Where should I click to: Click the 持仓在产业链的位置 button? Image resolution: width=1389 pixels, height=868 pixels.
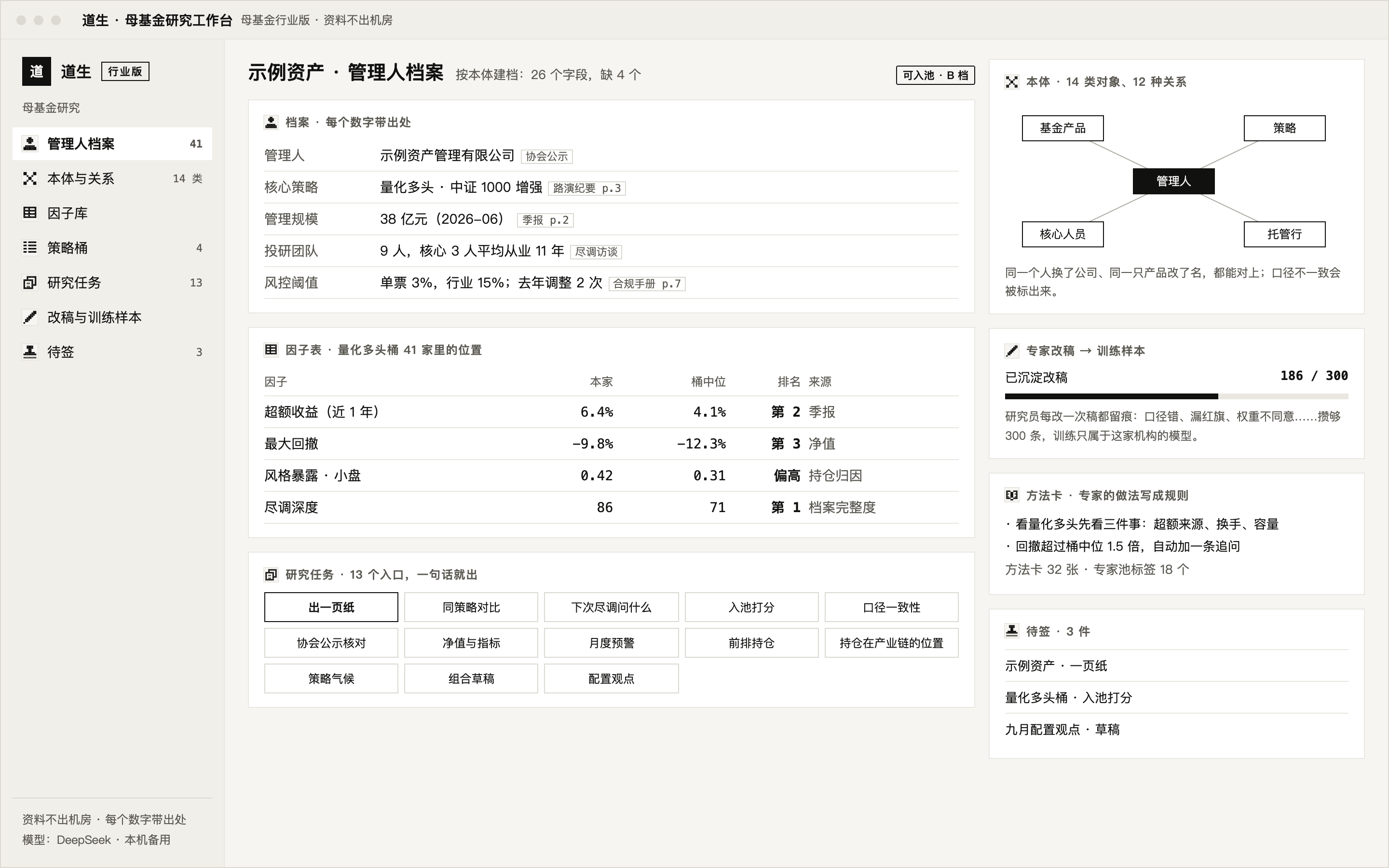tap(891, 643)
